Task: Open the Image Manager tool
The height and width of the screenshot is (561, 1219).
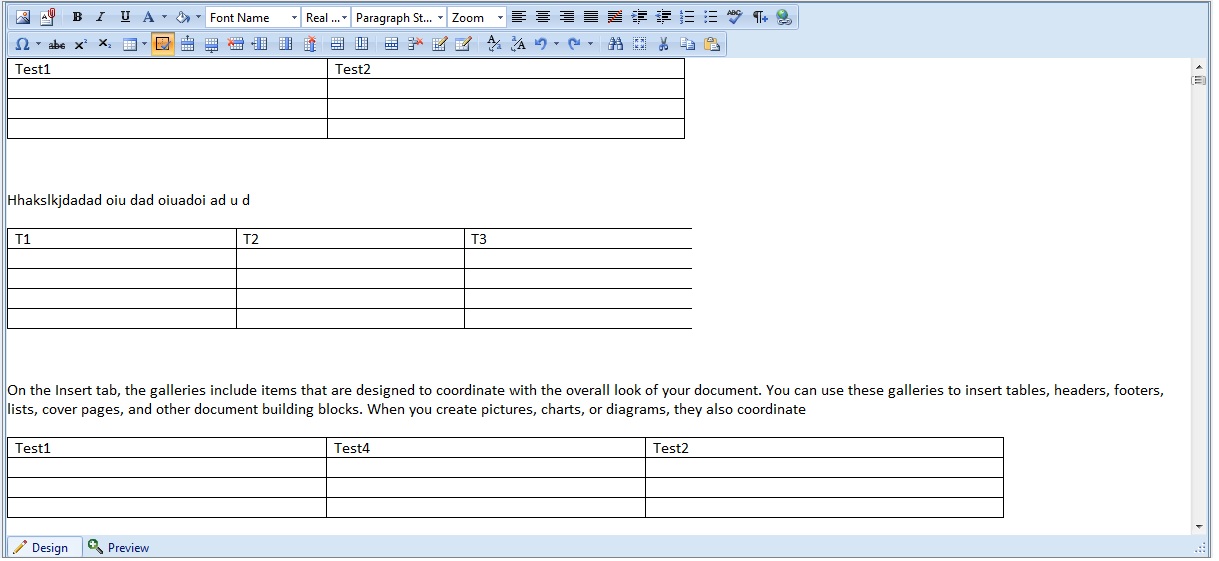Action: [x=23, y=17]
